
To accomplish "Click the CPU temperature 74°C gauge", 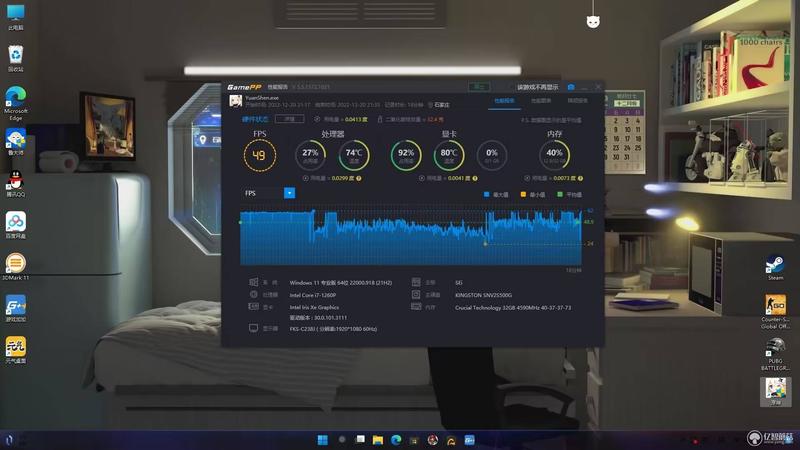I will pyautogui.click(x=354, y=155).
